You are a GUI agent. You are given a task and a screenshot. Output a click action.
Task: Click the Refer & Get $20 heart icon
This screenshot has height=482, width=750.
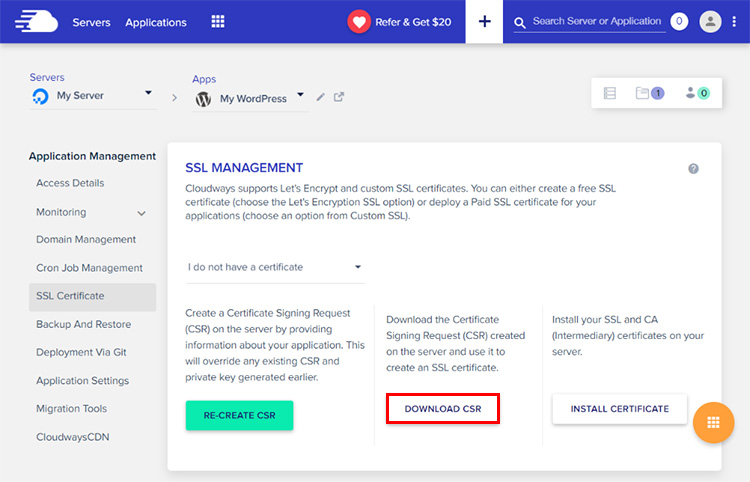coord(359,21)
